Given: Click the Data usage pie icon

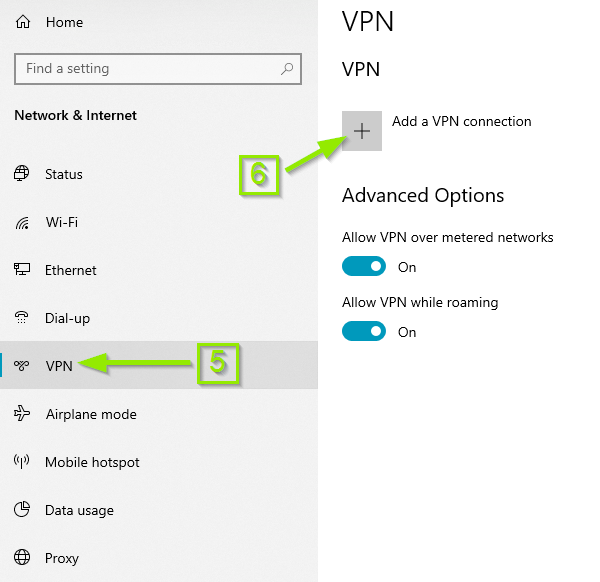Looking at the screenshot, I should pyautogui.click(x=22, y=509).
